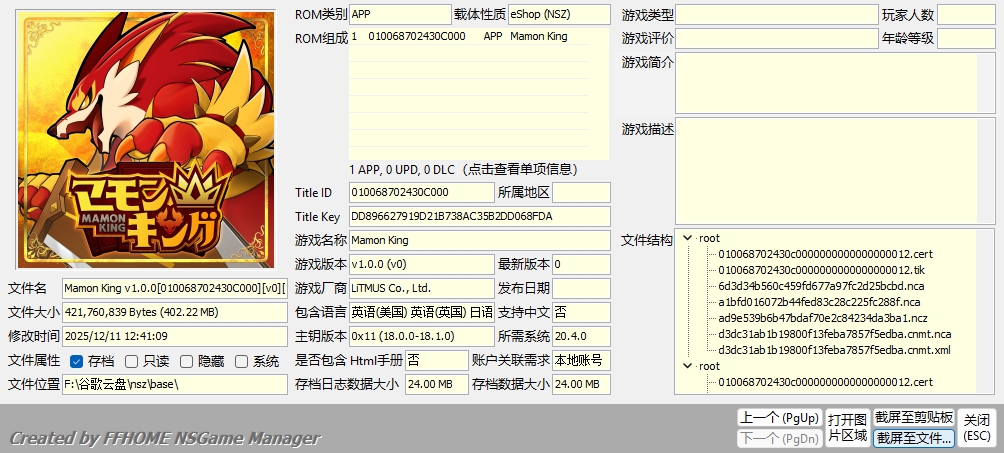This screenshot has height=453, width=1004.
Task: Select first 010068702430c...12.cert tree item
Action: pyautogui.click(x=825, y=254)
